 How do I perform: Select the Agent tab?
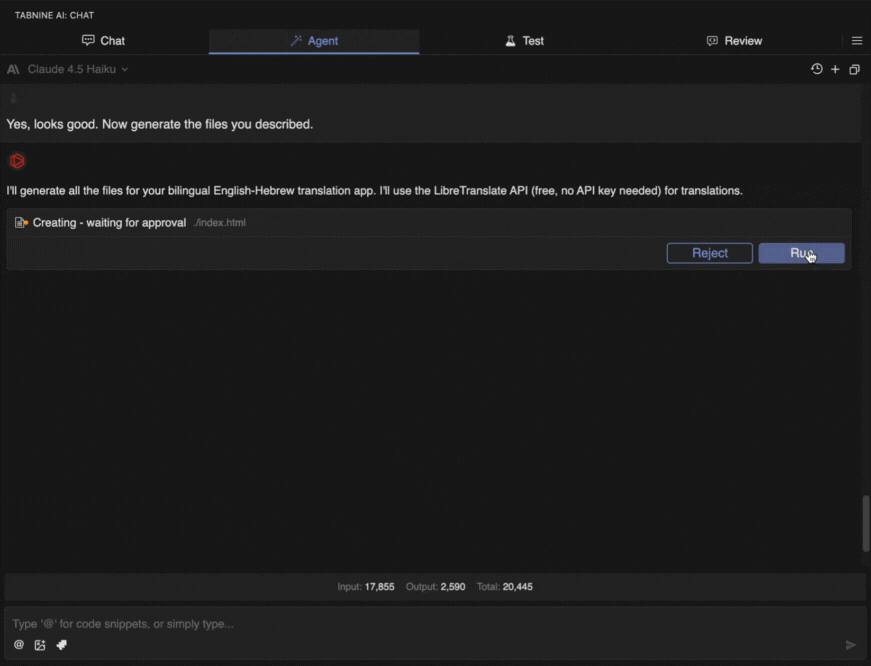314,41
